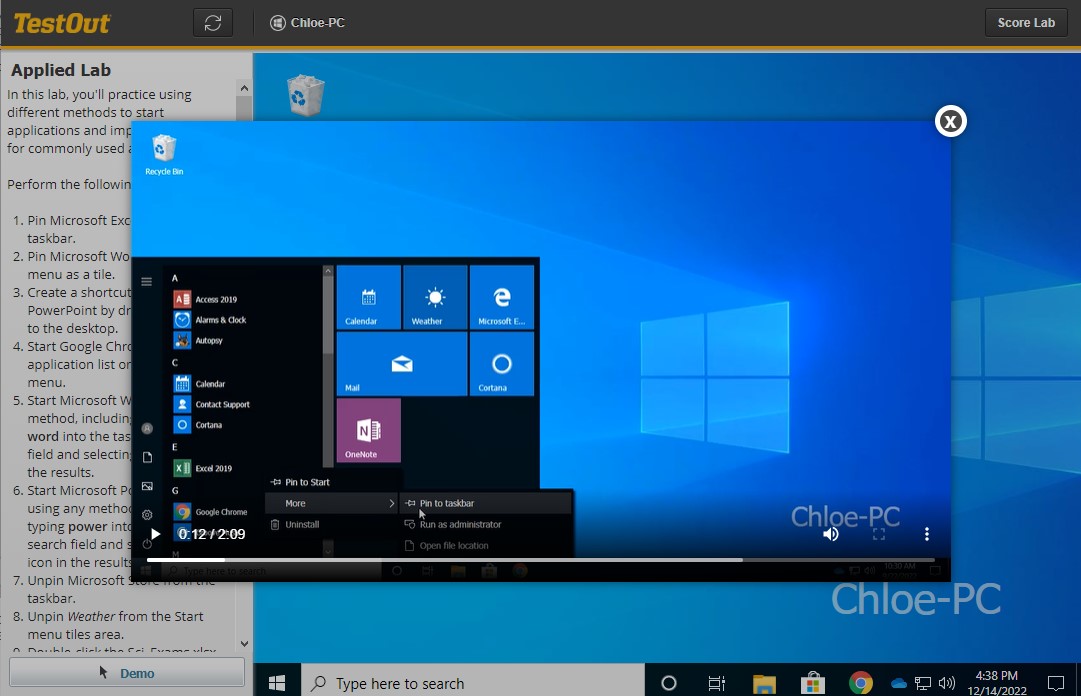Open the Windows Start menu
The height and width of the screenshot is (696, 1081).
277,683
